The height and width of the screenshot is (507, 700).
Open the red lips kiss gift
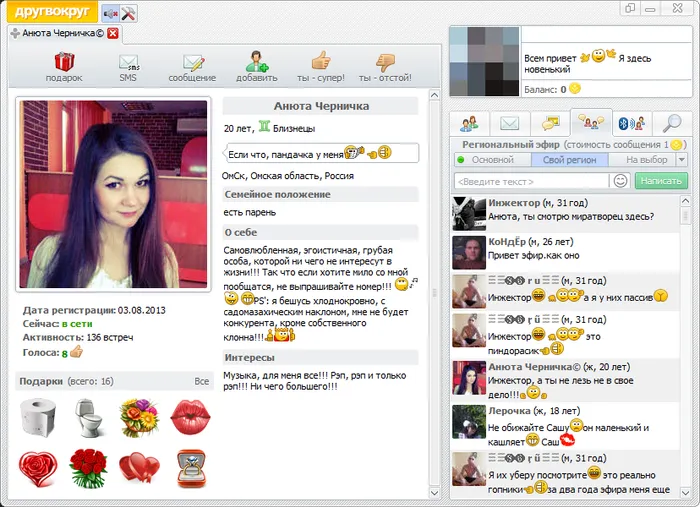191,417
